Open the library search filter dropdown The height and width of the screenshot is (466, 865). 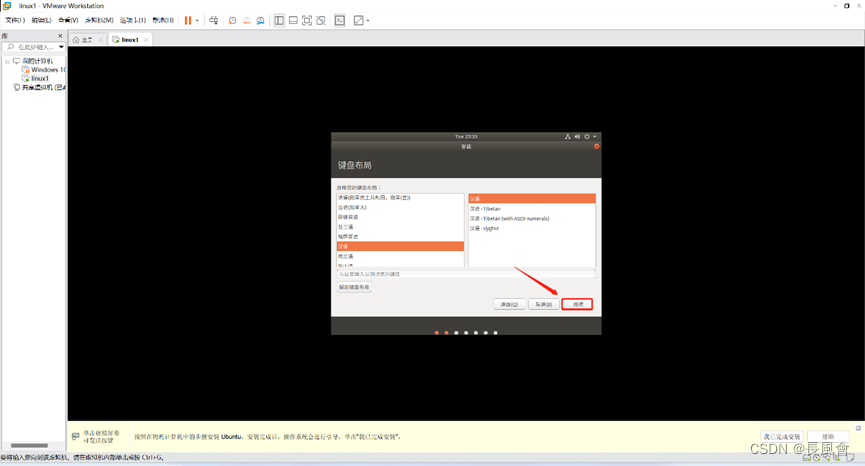point(61,47)
